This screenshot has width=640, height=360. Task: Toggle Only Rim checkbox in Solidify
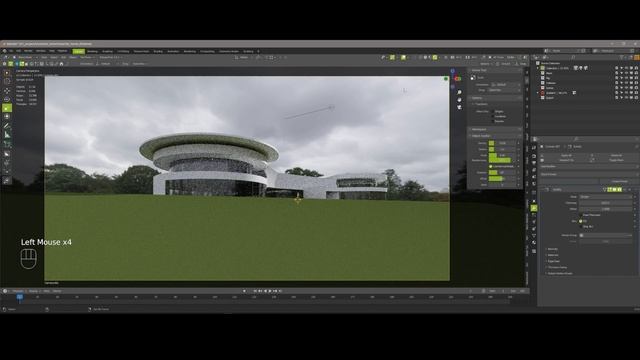point(581,227)
